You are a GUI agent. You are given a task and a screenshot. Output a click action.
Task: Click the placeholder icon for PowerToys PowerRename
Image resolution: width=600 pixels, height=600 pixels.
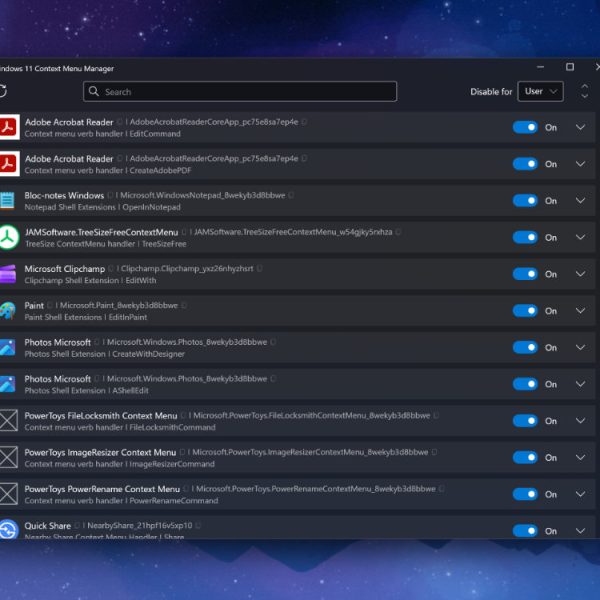8,494
